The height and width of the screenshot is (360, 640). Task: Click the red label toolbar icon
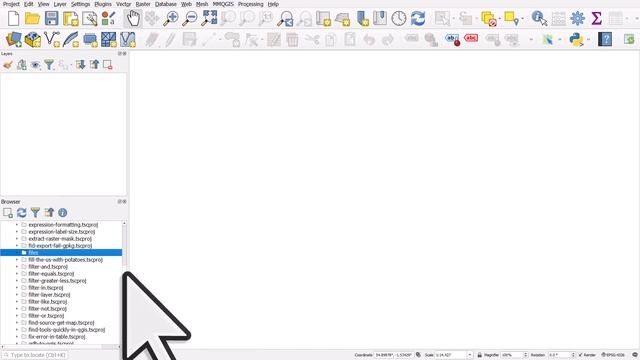471,38
